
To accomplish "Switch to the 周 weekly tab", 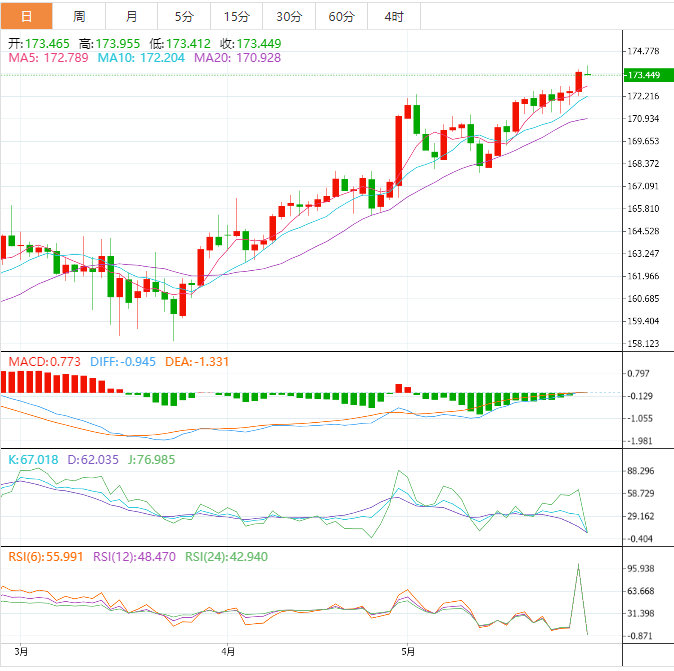I will tap(79, 17).
